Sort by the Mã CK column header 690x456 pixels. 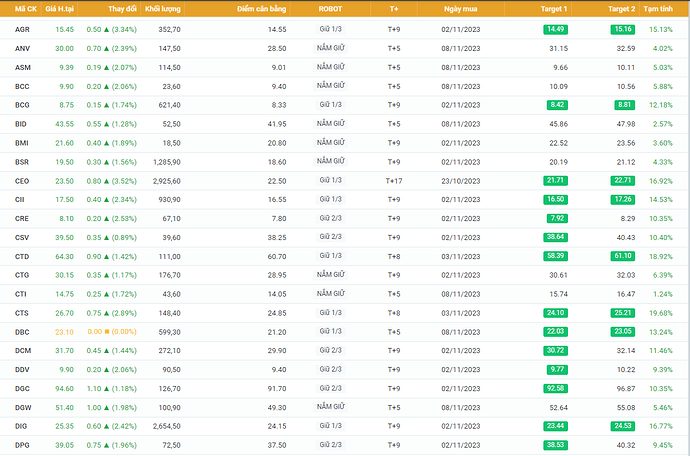click(26, 9)
